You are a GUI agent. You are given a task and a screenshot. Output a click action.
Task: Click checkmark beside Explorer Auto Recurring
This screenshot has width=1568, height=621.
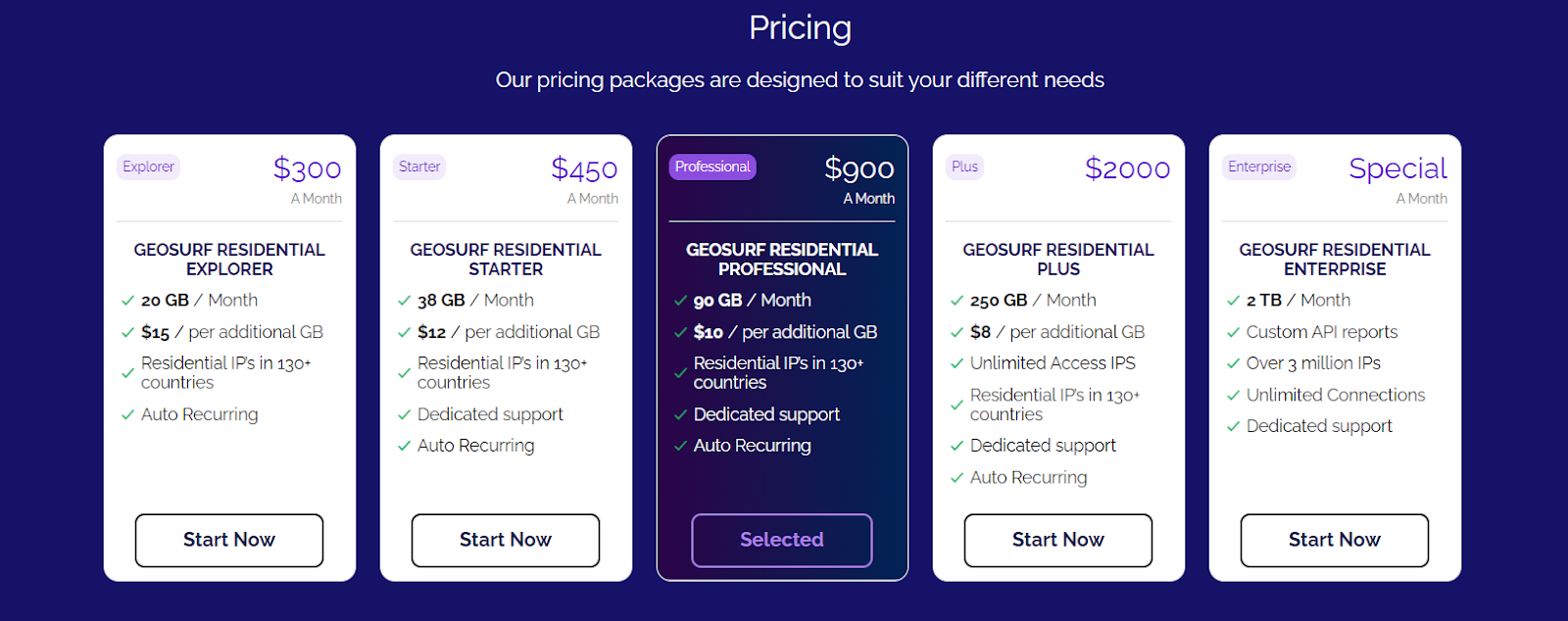coord(127,415)
